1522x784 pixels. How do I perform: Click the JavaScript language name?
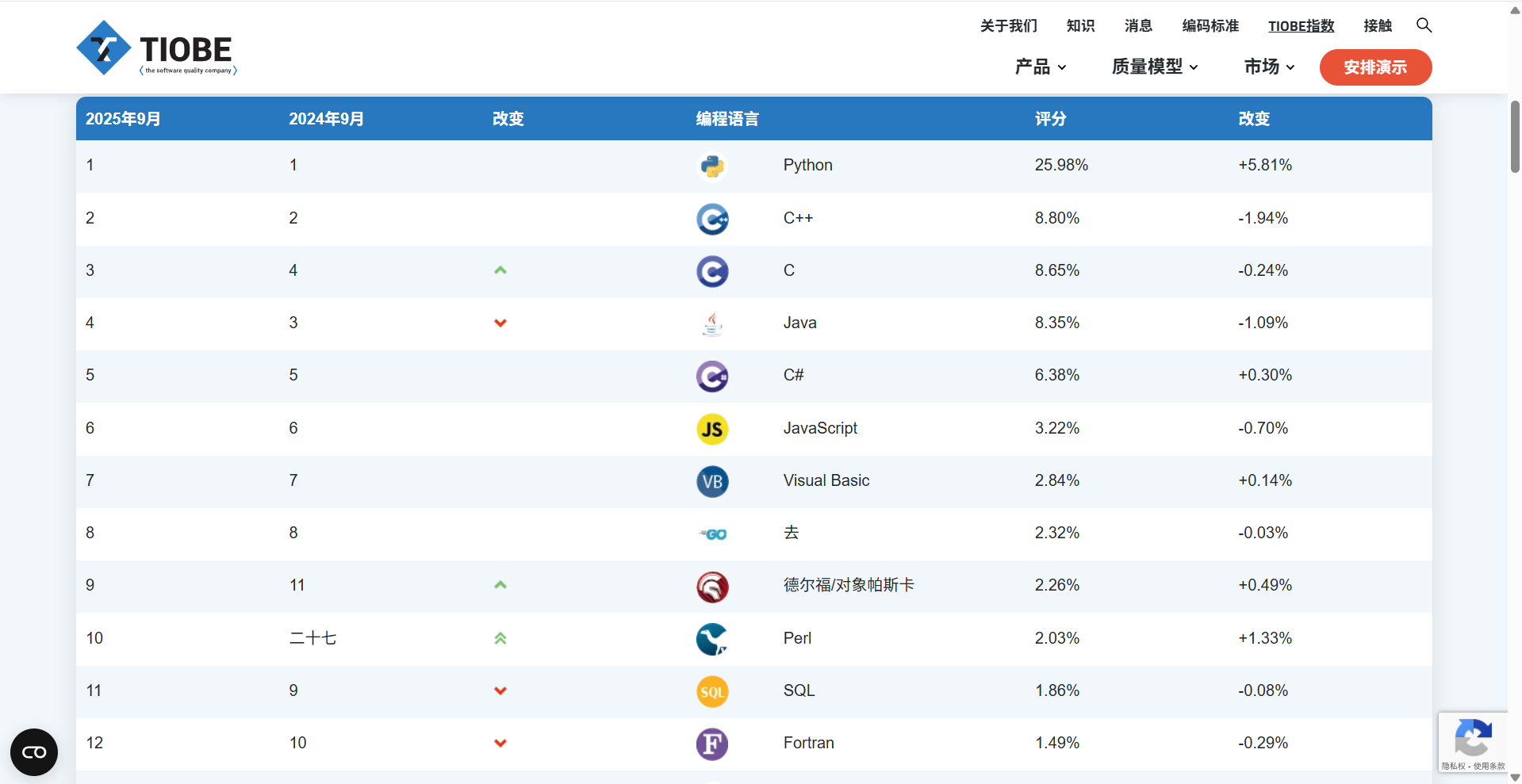(x=820, y=428)
